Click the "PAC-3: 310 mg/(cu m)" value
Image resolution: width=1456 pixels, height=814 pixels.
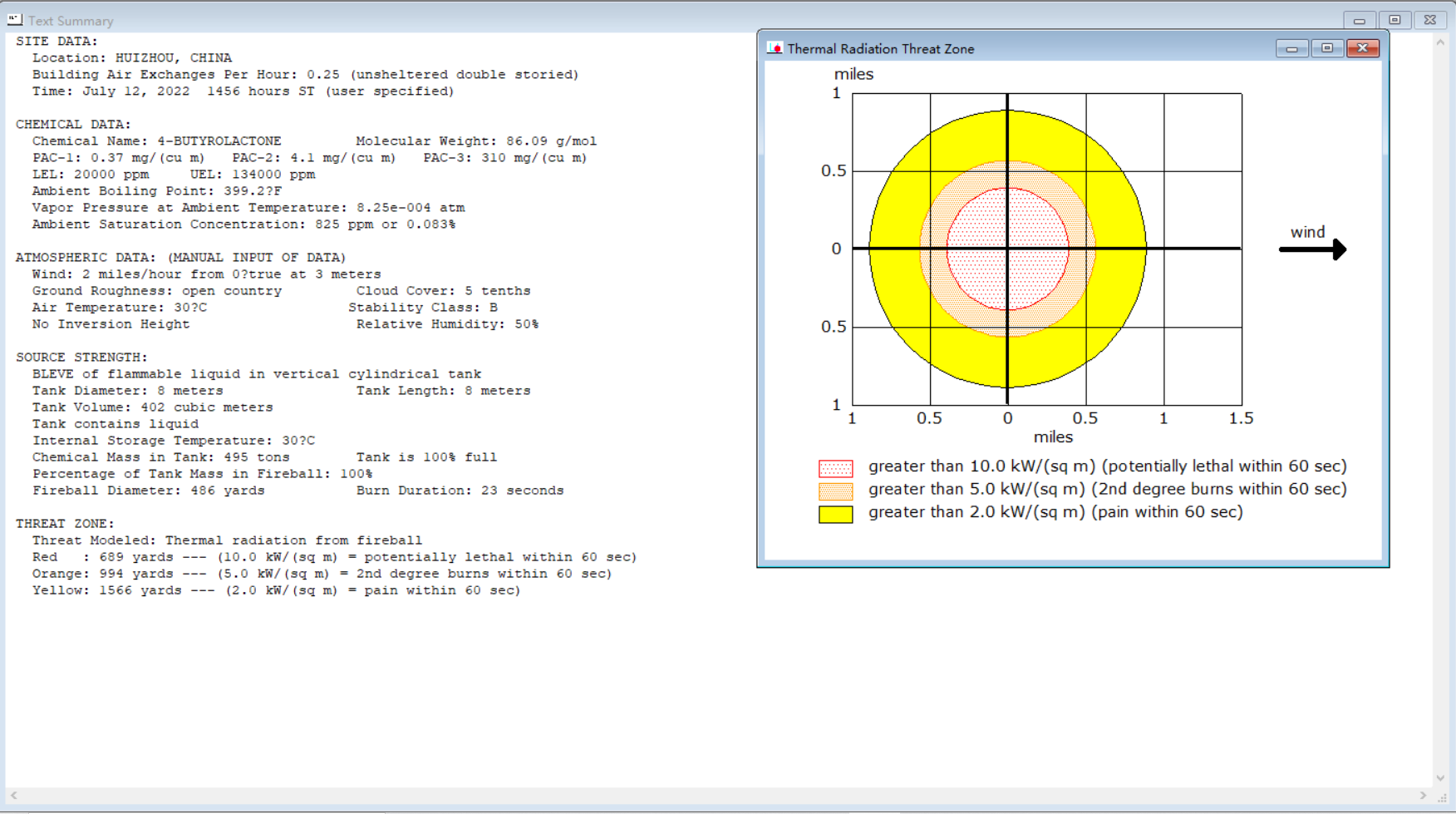click(505, 158)
